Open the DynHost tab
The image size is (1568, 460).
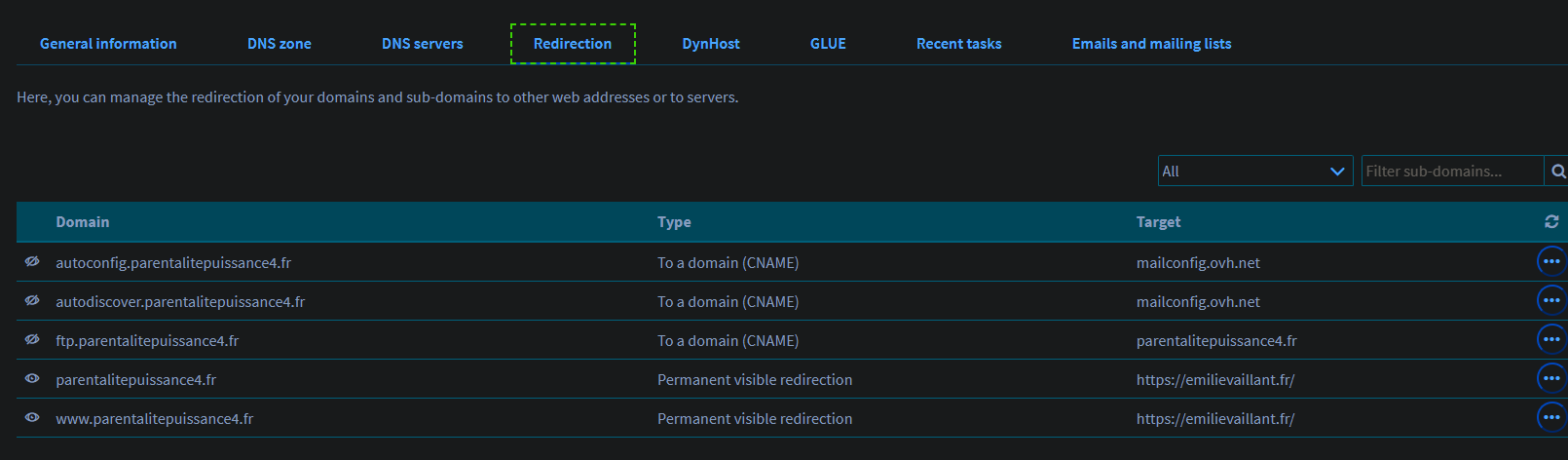tap(711, 44)
